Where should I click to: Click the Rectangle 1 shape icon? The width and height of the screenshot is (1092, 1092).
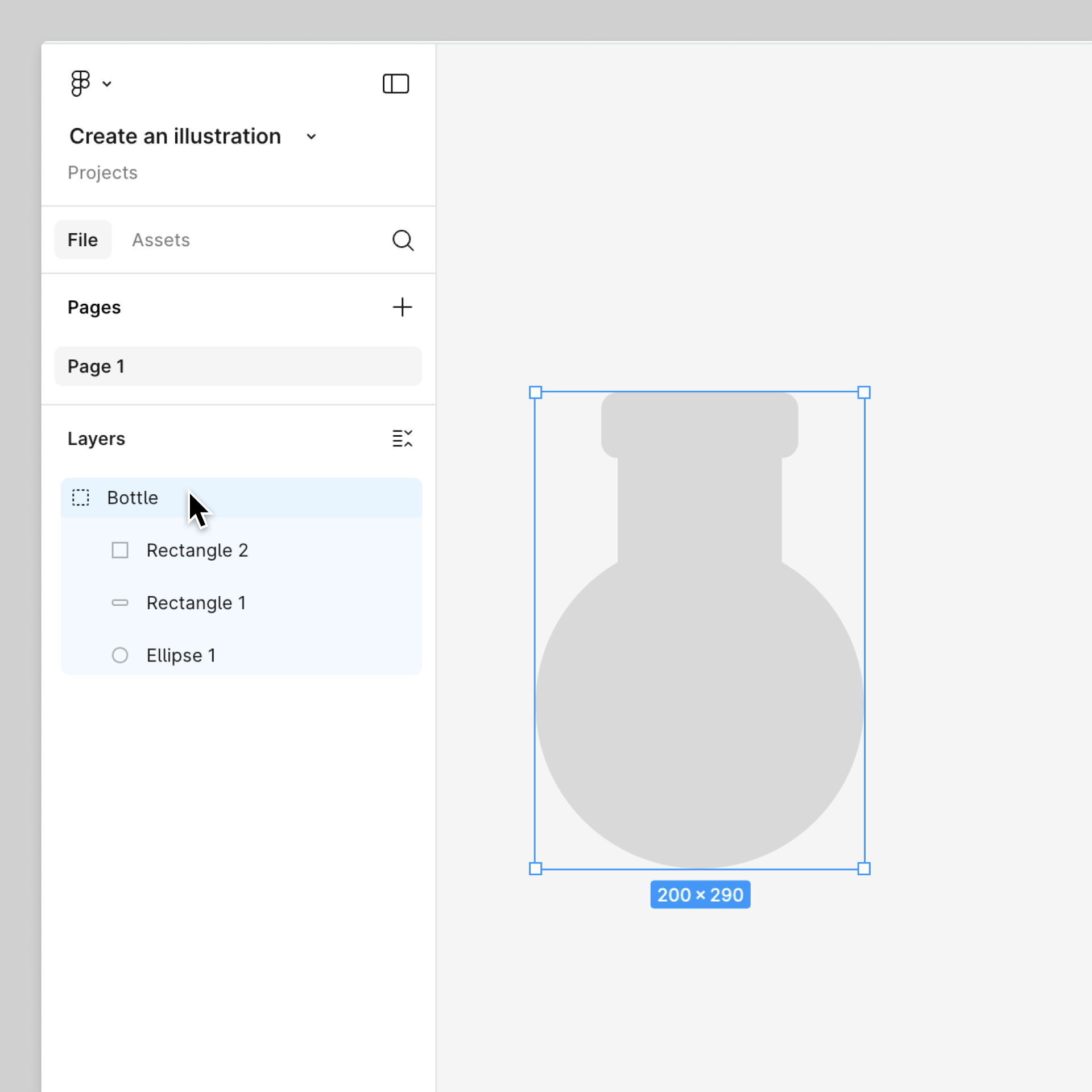[119, 603]
